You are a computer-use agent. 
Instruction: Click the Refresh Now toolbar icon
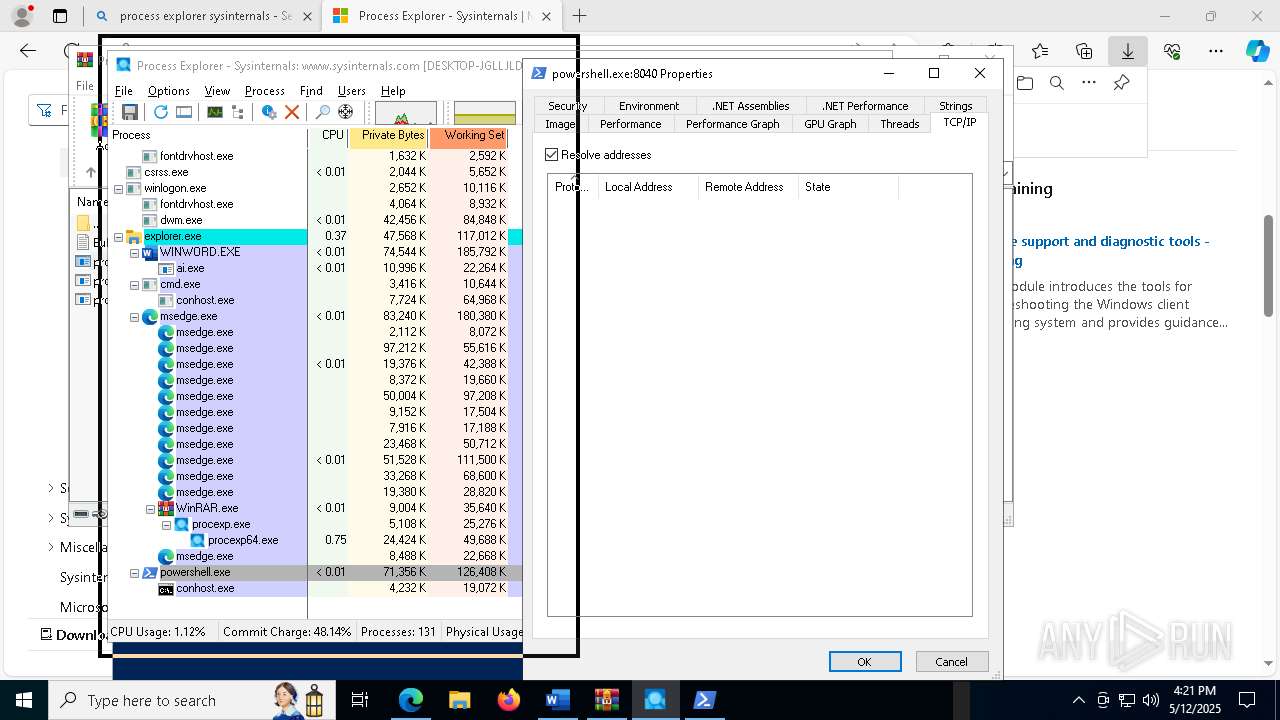tap(161, 112)
